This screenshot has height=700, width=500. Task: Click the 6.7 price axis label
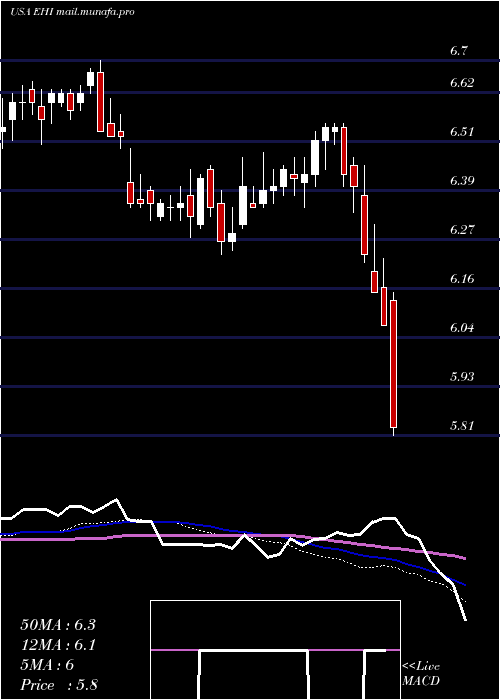pos(458,51)
